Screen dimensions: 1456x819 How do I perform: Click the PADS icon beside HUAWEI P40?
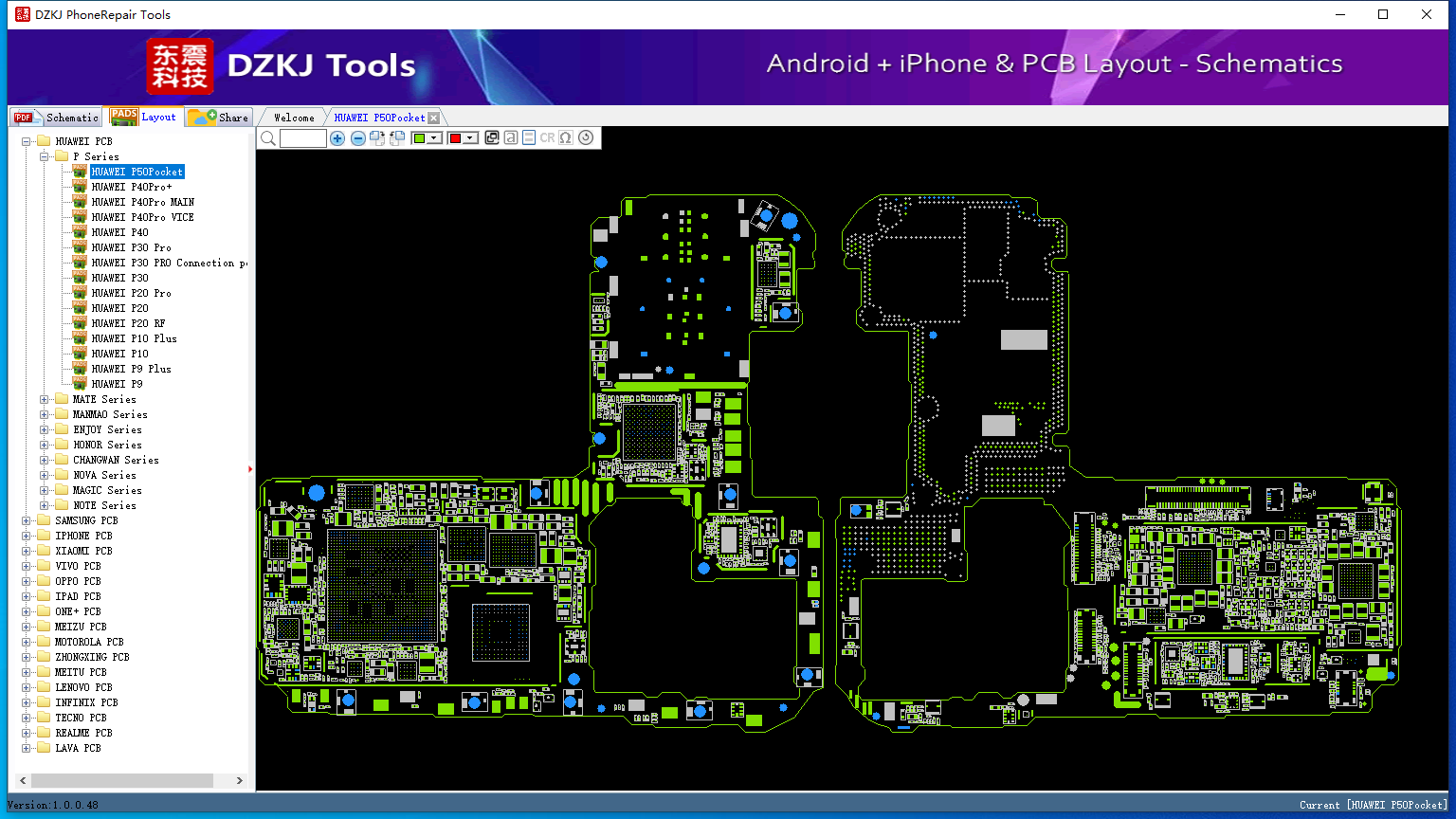80,232
